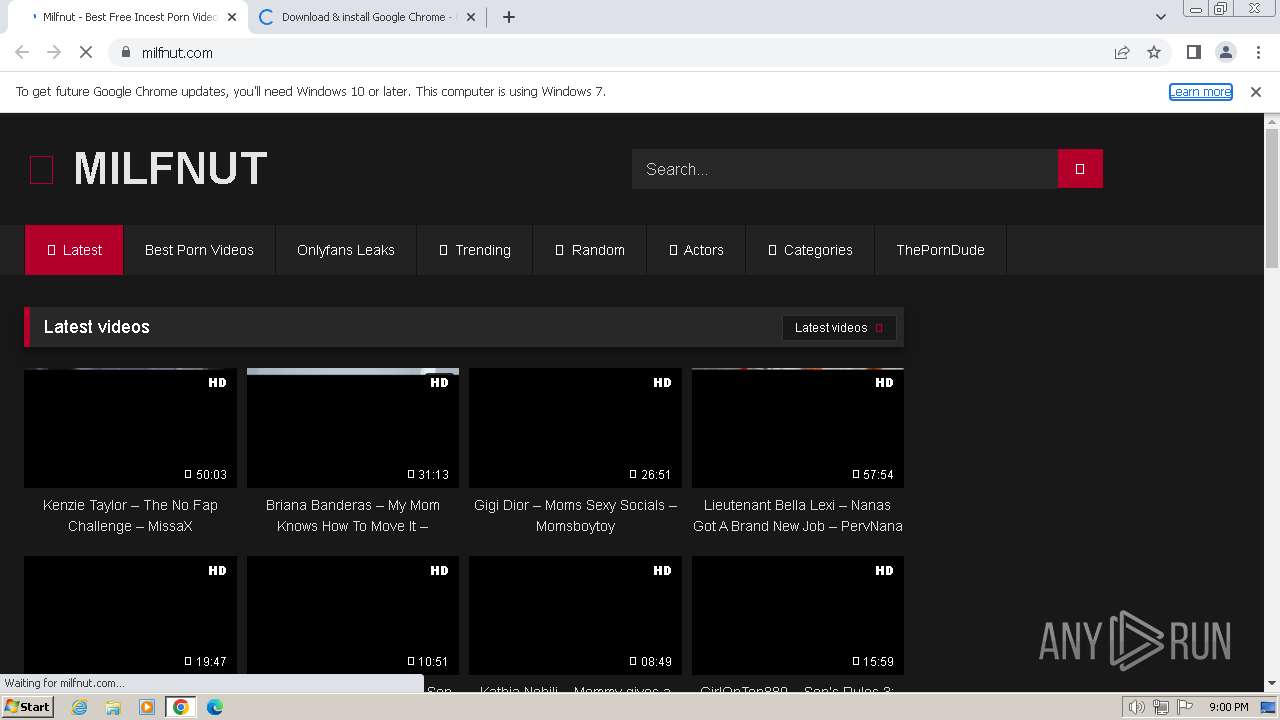Image resolution: width=1280 pixels, height=720 pixels.
Task: Open the Windows Start menu
Action: coord(27,707)
